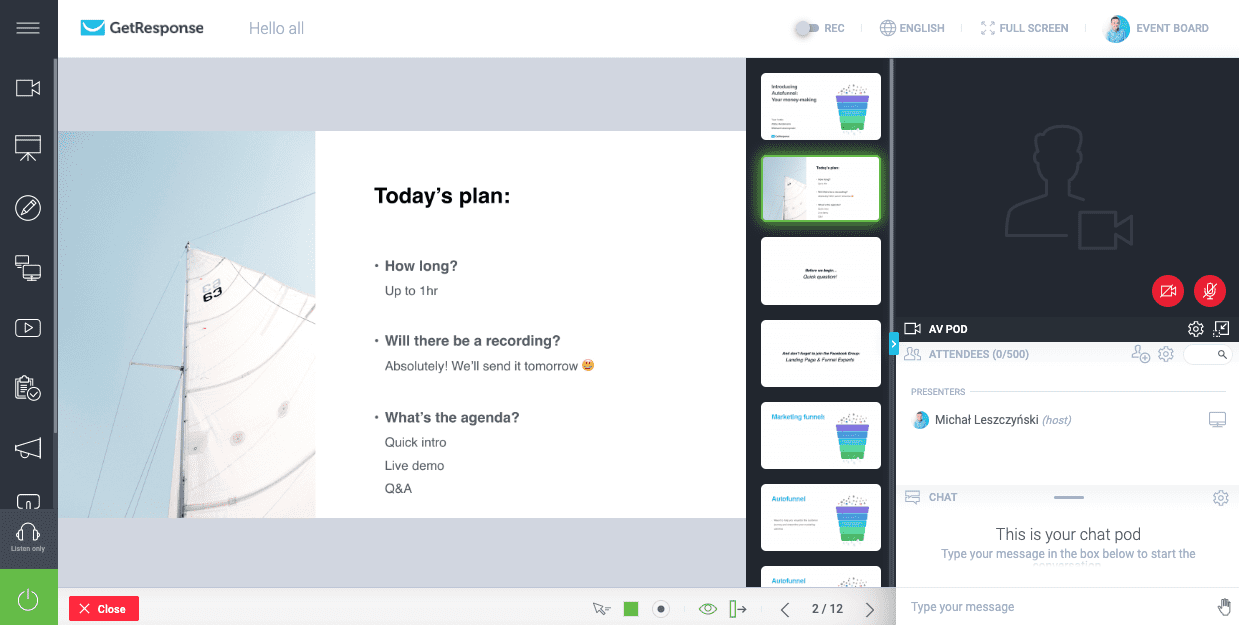Open the call to action megaphone tool
The height and width of the screenshot is (625, 1239).
[28, 448]
